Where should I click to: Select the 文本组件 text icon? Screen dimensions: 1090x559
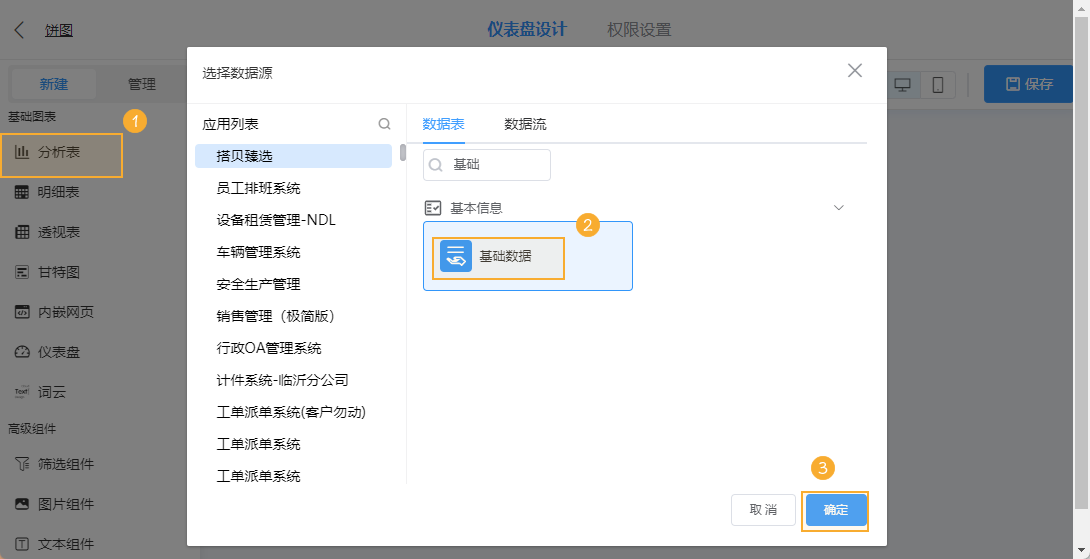tap(22, 544)
